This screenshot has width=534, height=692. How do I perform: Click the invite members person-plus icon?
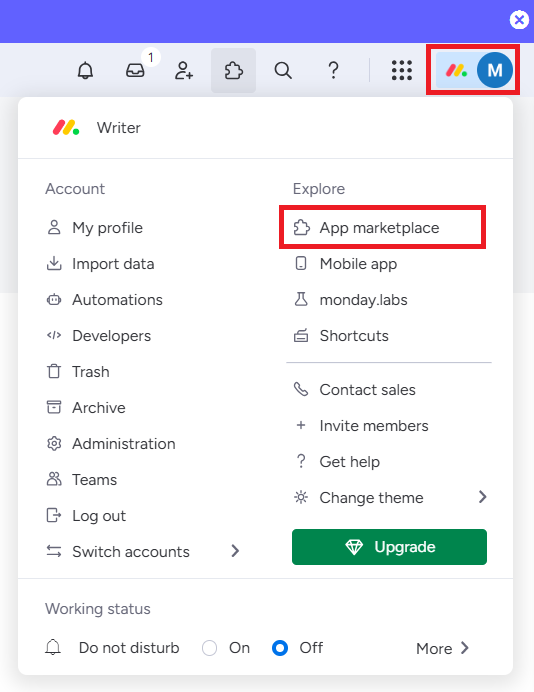(x=184, y=71)
